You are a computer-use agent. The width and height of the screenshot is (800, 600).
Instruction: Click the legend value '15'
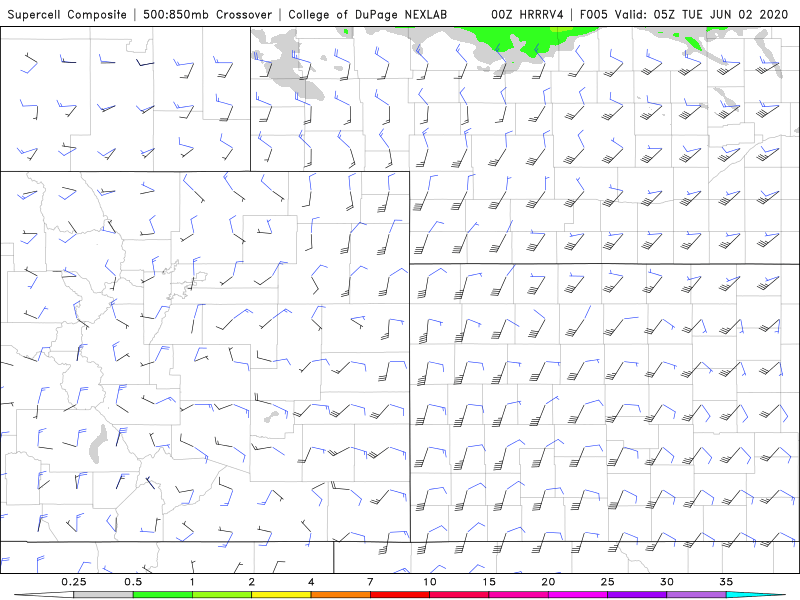489,582
